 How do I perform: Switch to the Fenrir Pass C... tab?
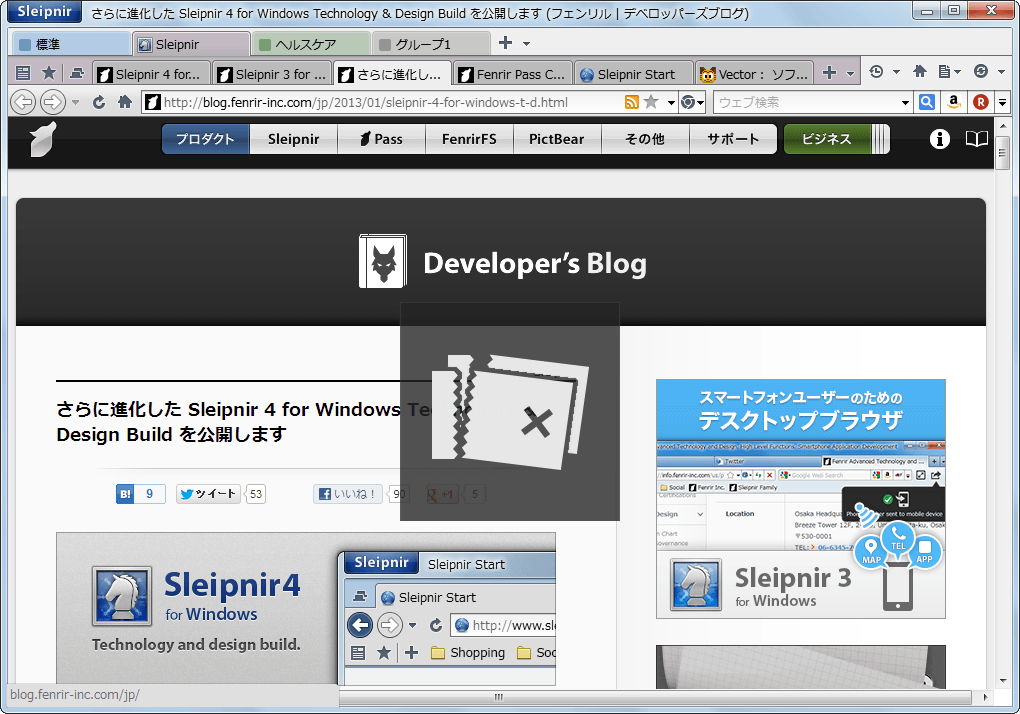513,74
